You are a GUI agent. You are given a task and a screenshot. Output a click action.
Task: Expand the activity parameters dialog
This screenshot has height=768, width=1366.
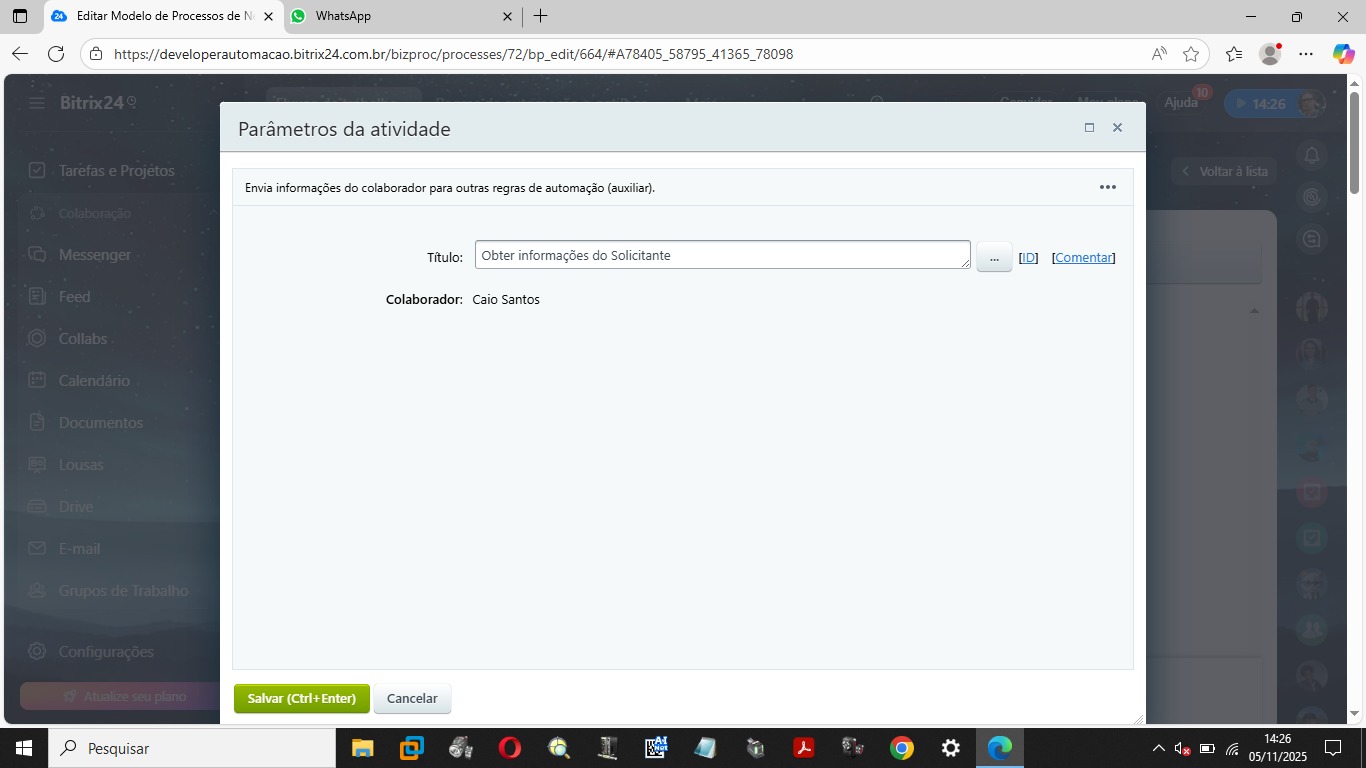[1089, 128]
